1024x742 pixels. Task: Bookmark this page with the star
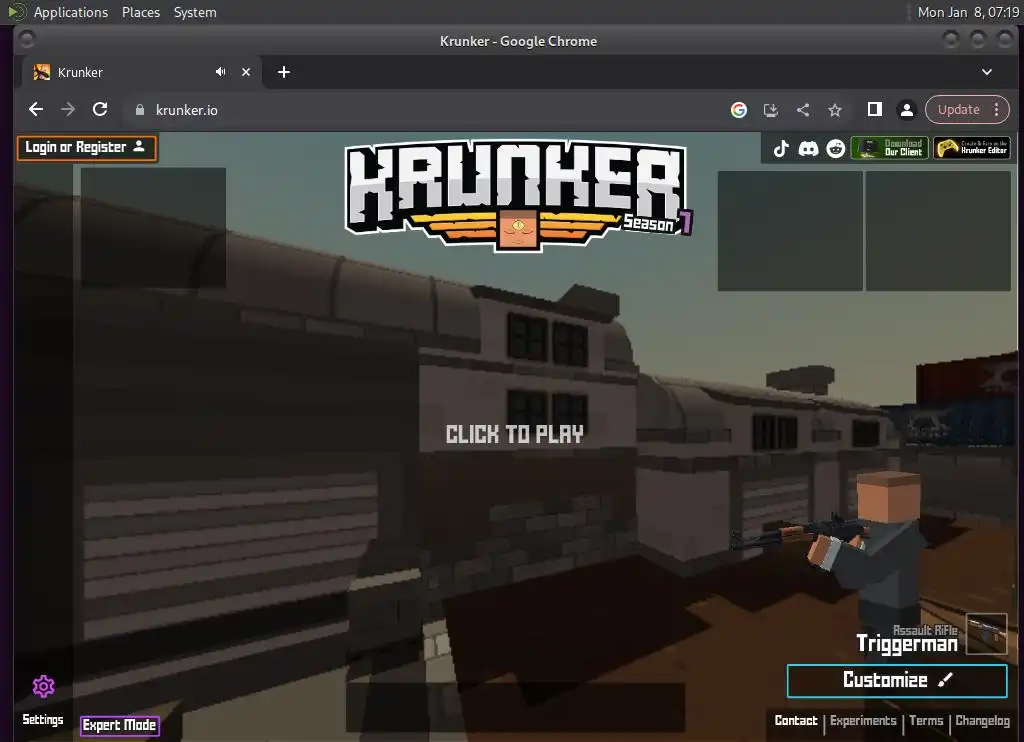[835, 110]
